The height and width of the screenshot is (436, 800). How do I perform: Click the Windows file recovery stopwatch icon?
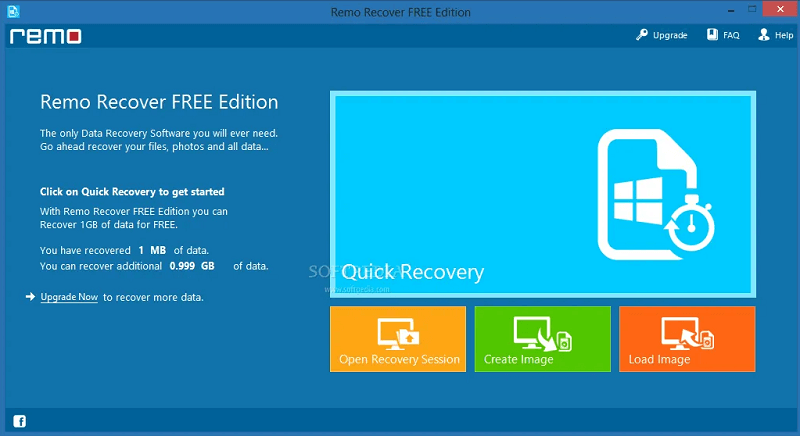point(656,195)
